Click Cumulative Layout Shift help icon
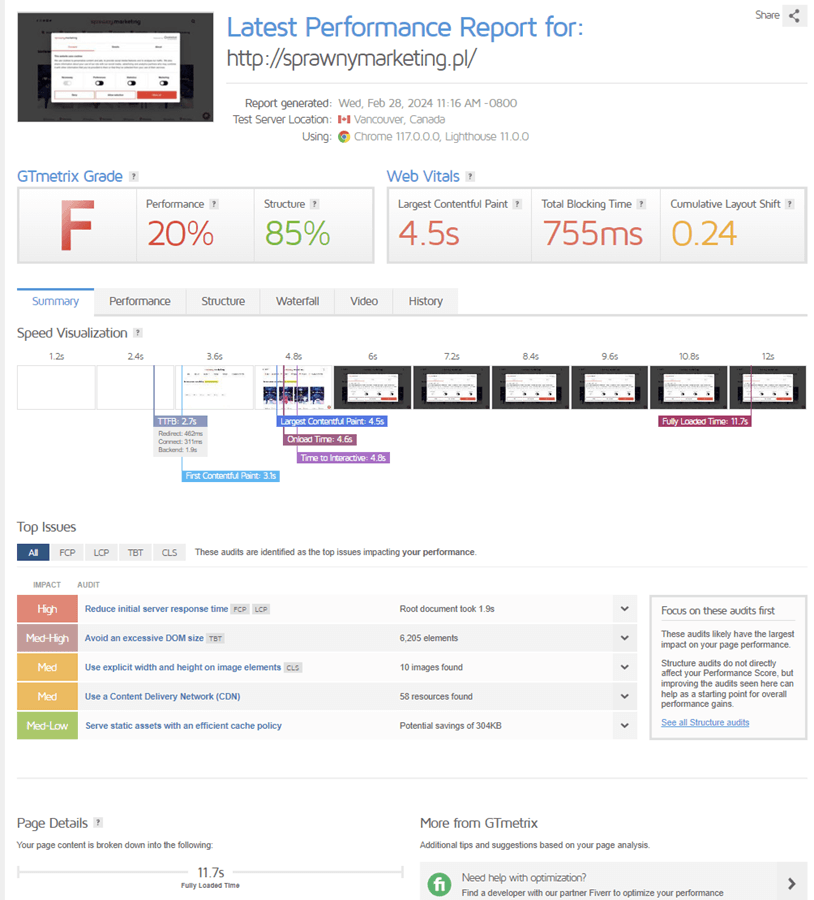This screenshot has width=814, height=900. tap(790, 204)
